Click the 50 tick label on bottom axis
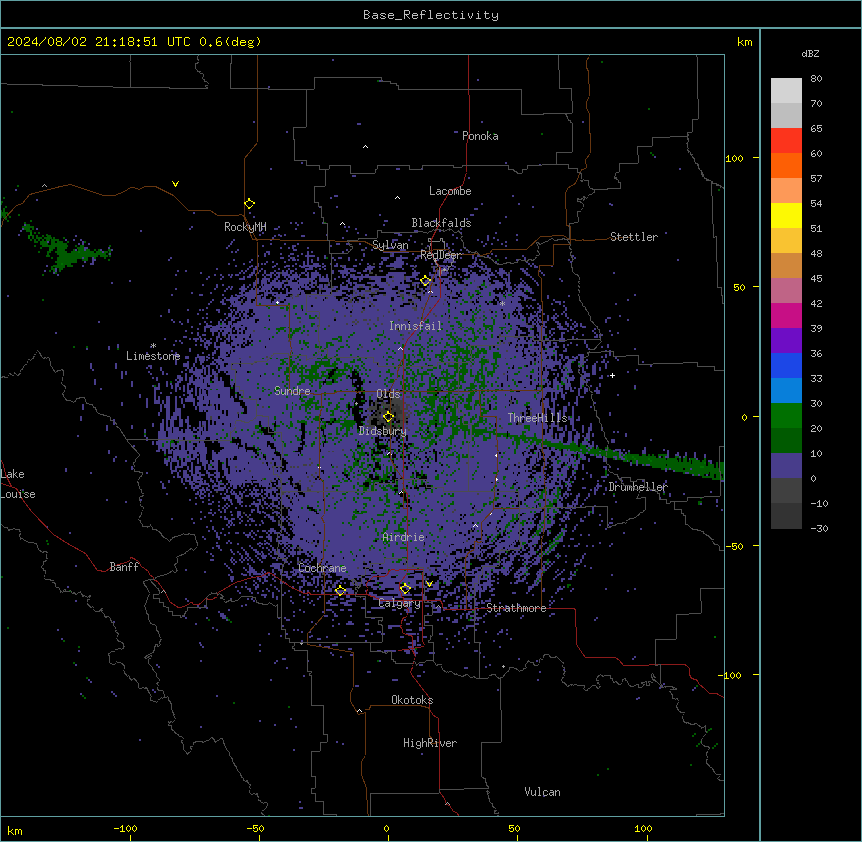 tap(514, 828)
